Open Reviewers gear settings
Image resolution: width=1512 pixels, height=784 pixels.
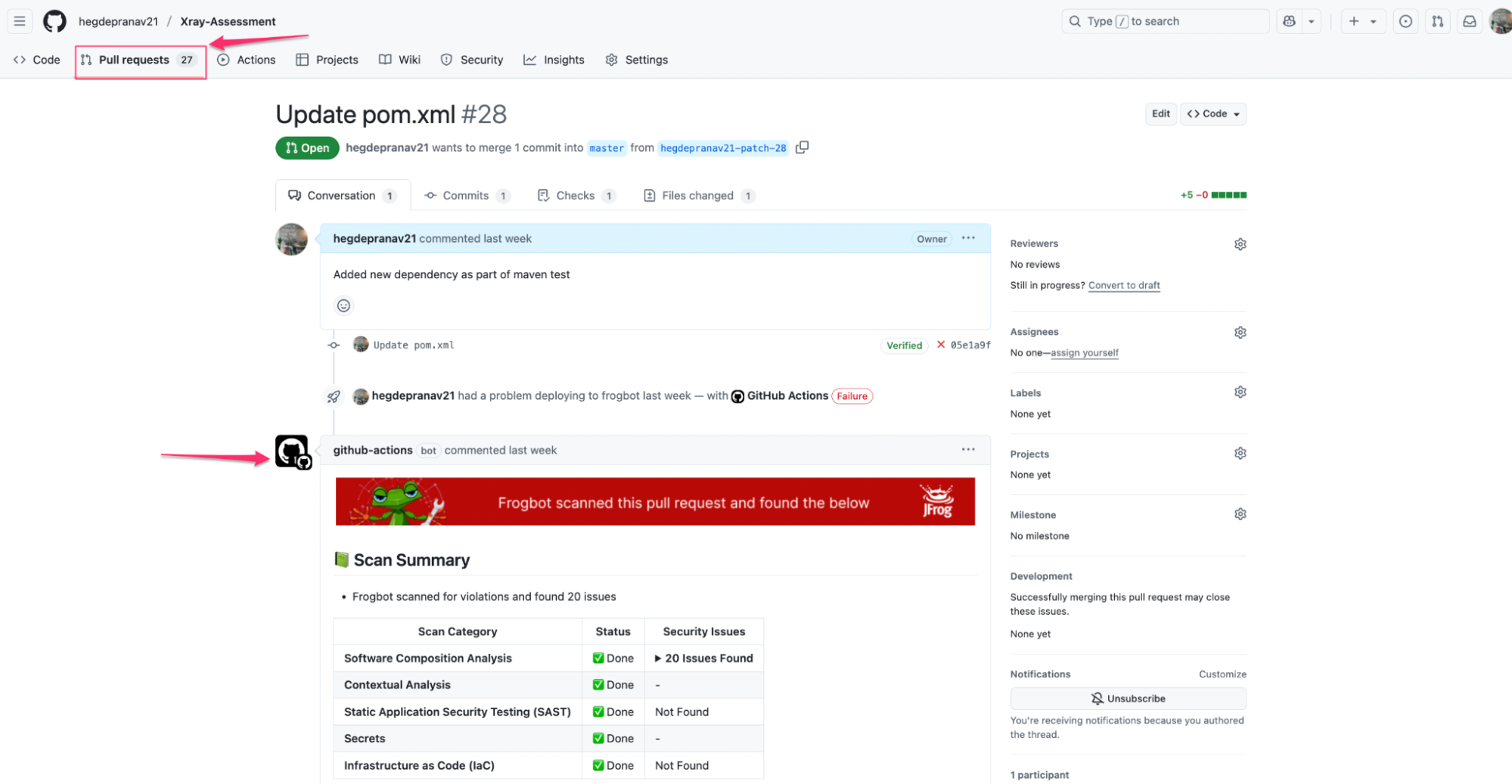point(1240,244)
